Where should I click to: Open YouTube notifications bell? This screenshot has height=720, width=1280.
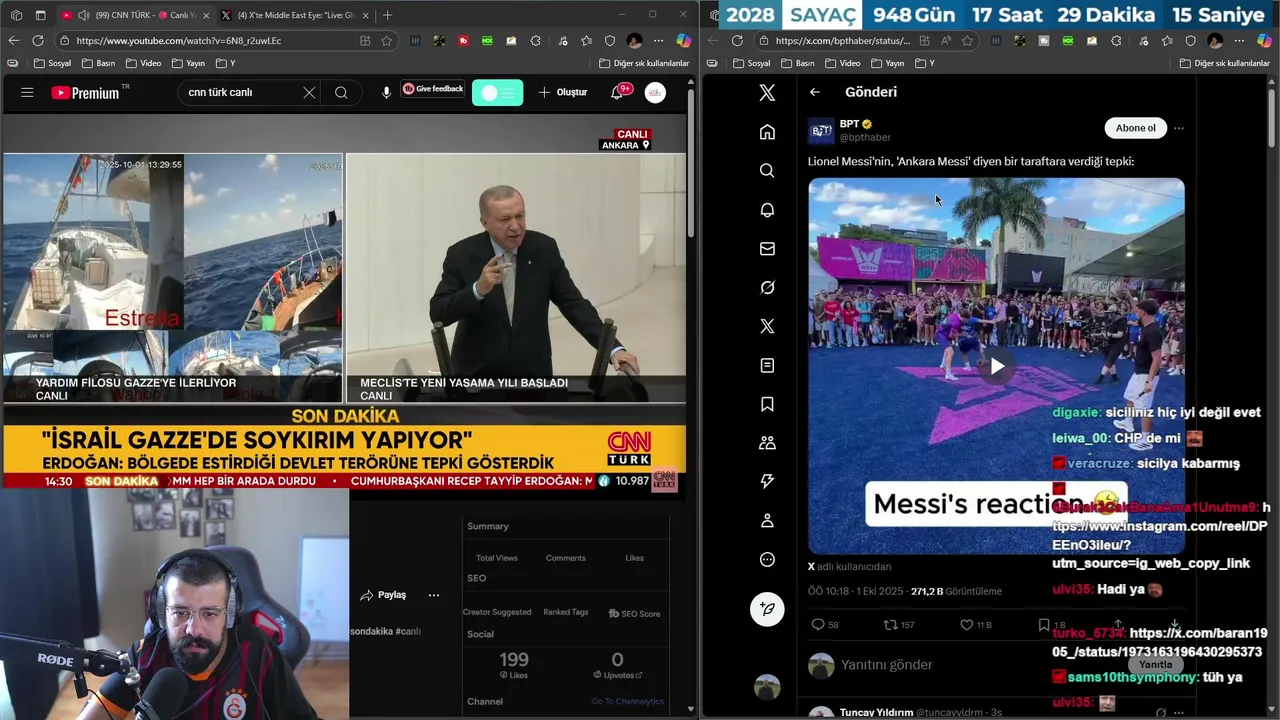[x=617, y=92]
